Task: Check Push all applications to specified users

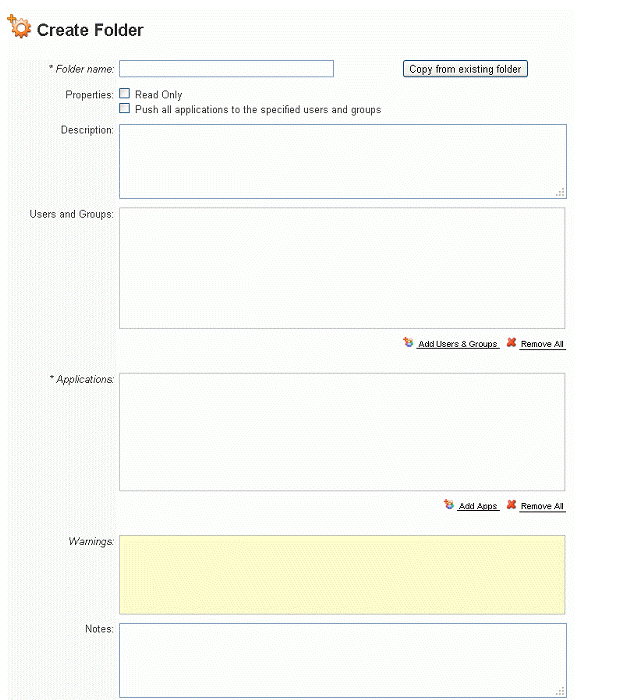Action: click(x=125, y=108)
